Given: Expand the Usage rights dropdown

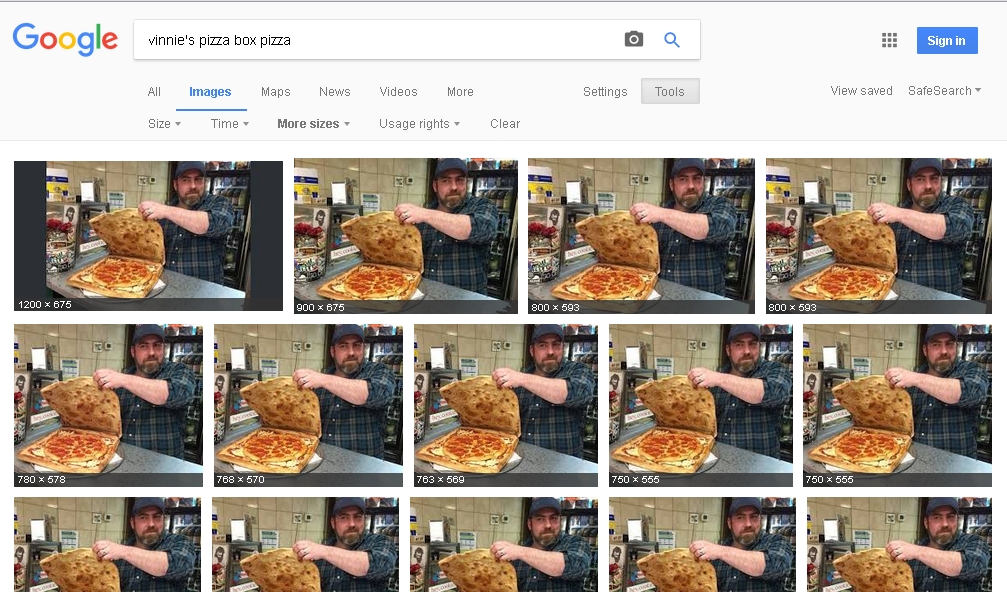Looking at the screenshot, I should pos(419,123).
